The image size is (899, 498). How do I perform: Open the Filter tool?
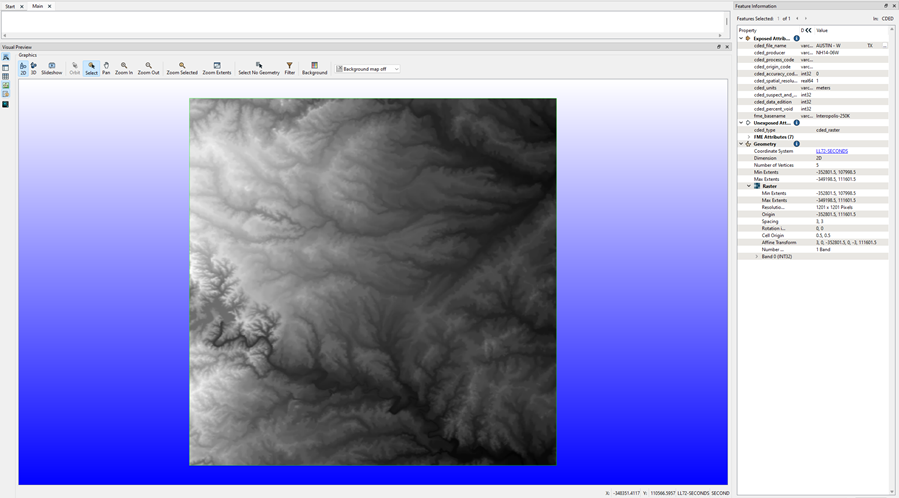289,68
